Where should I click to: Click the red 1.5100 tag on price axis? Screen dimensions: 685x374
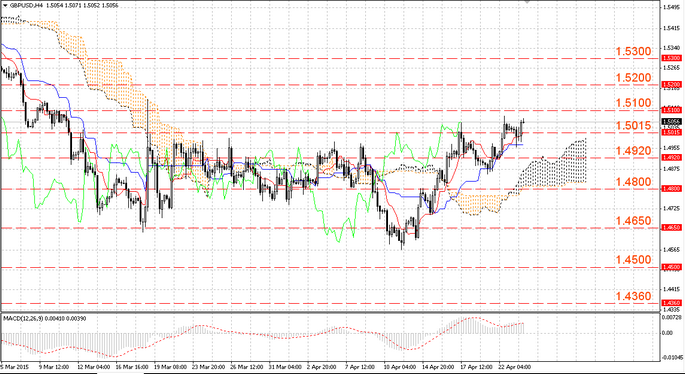[671, 110]
